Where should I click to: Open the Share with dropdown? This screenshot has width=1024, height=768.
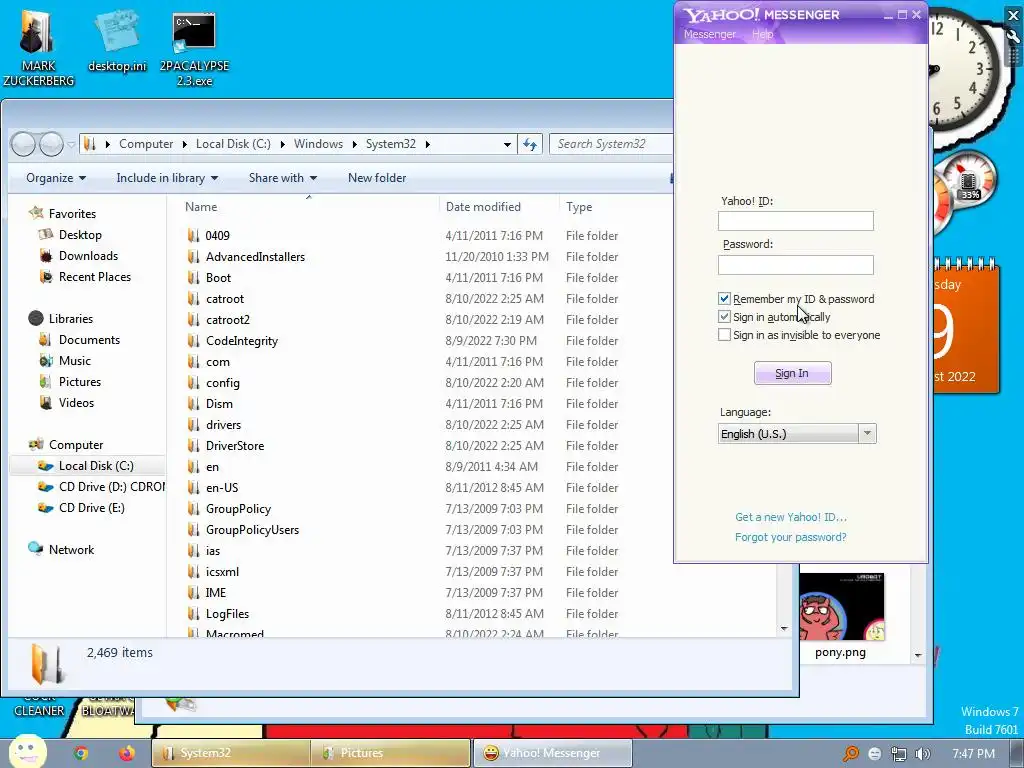point(283,178)
